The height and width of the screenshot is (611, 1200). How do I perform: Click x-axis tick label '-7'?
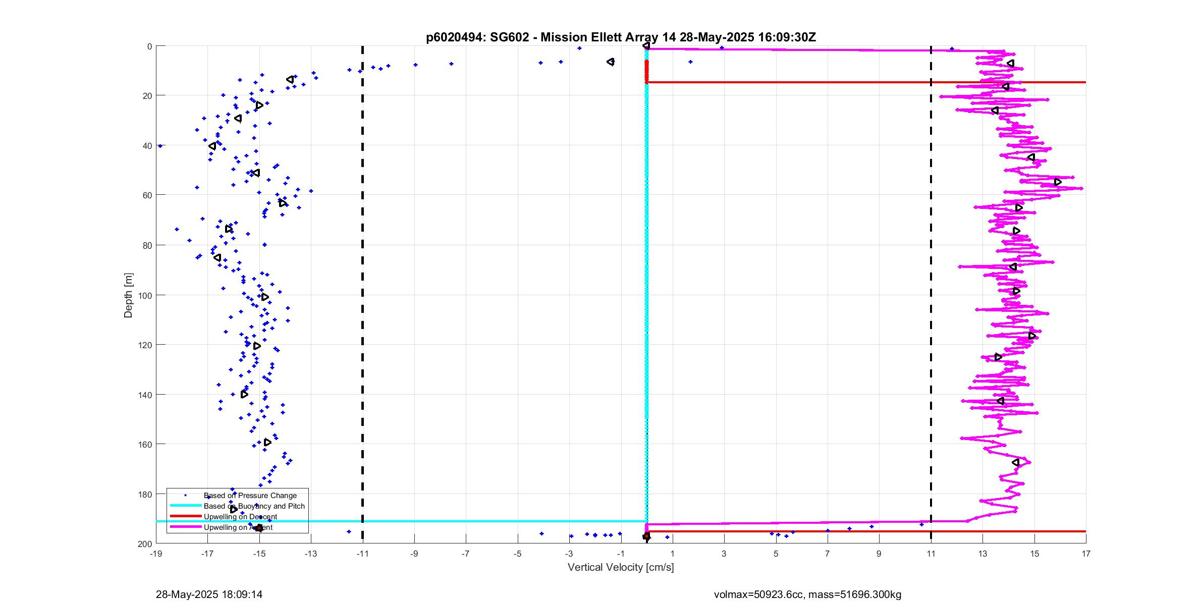tap(466, 553)
